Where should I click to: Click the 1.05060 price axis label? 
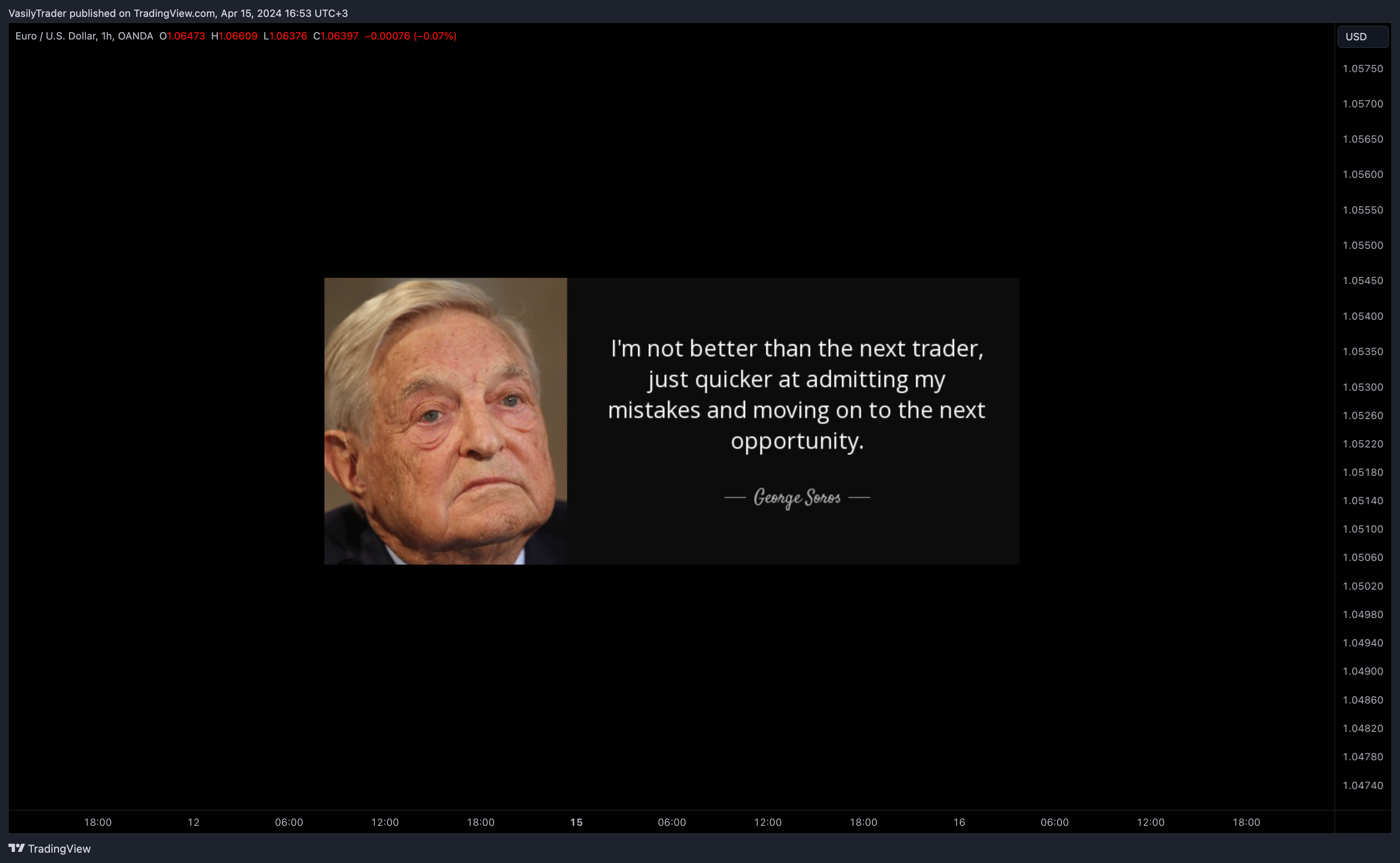click(1362, 558)
